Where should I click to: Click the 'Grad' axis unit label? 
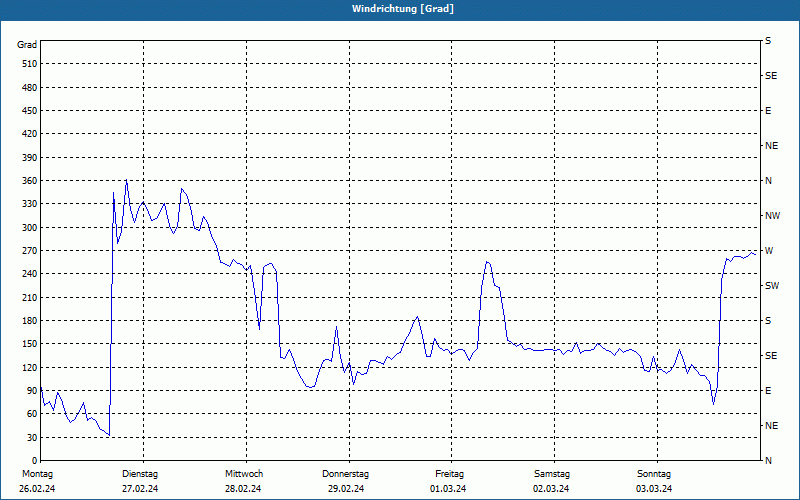coord(27,45)
